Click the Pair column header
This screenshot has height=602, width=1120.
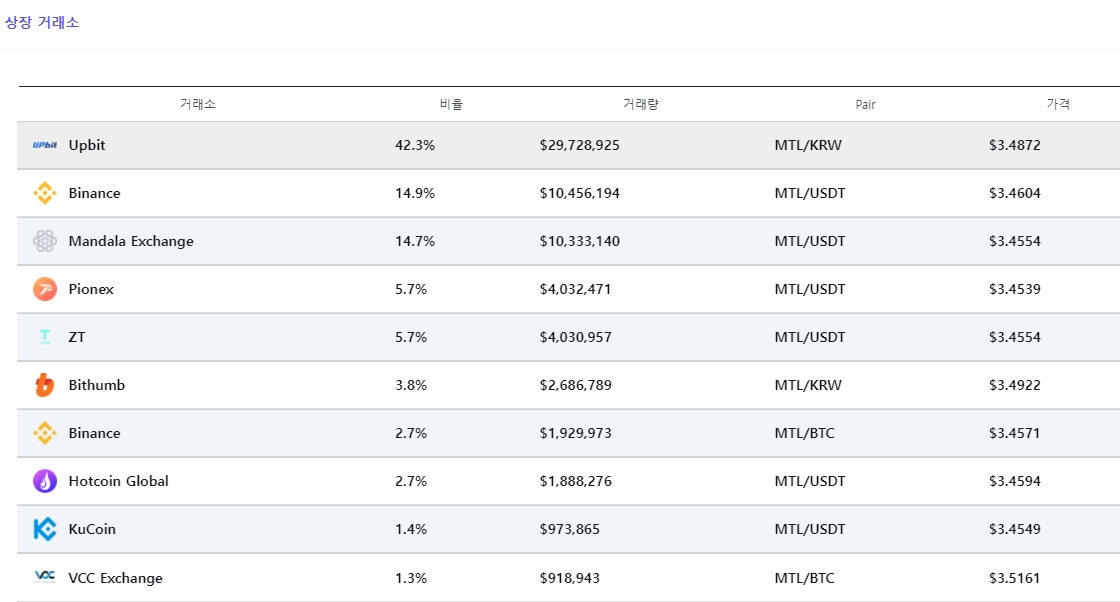point(865,104)
